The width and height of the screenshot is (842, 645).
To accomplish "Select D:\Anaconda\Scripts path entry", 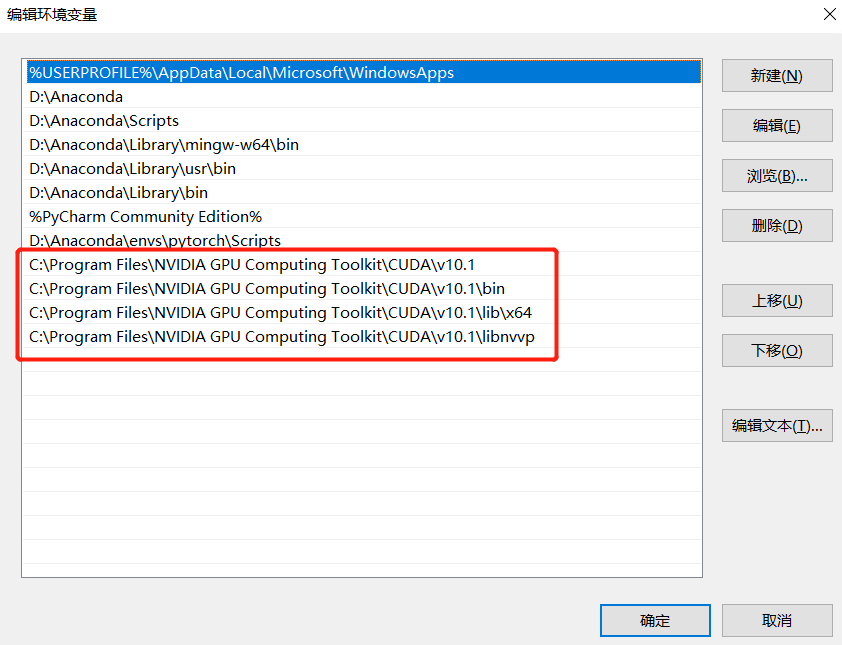I will pyautogui.click(x=362, y=121).
